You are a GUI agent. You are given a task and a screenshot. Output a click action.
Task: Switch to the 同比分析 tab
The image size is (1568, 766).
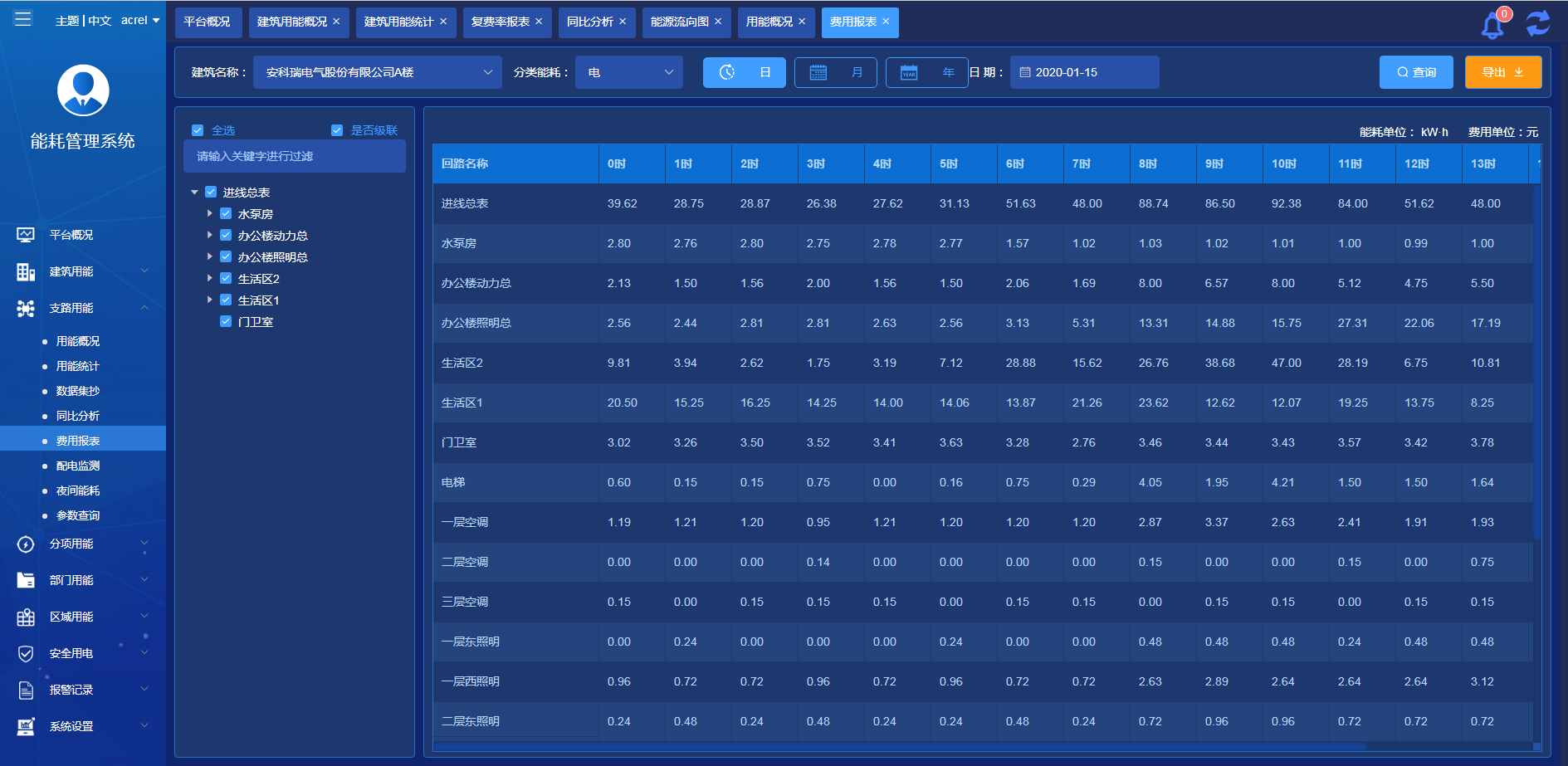tap(591, 22)
